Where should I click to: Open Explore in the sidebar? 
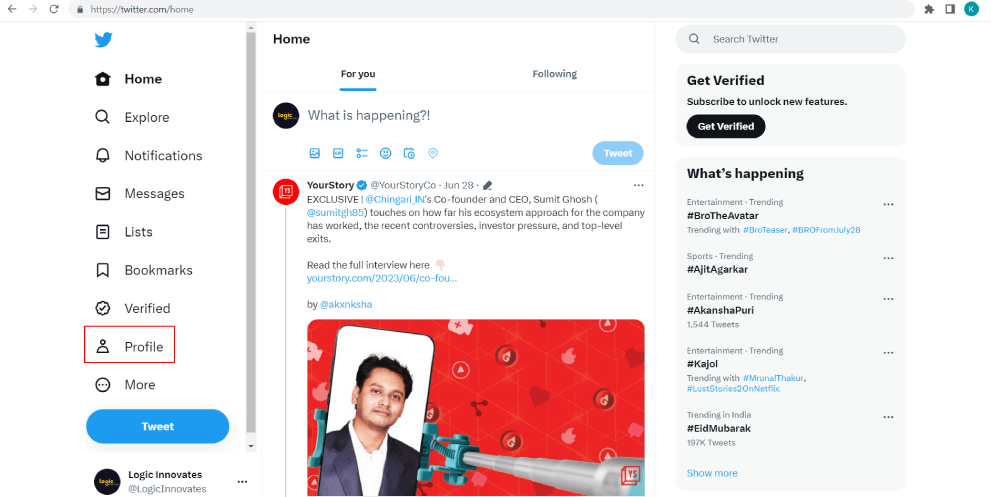[132, 118]
